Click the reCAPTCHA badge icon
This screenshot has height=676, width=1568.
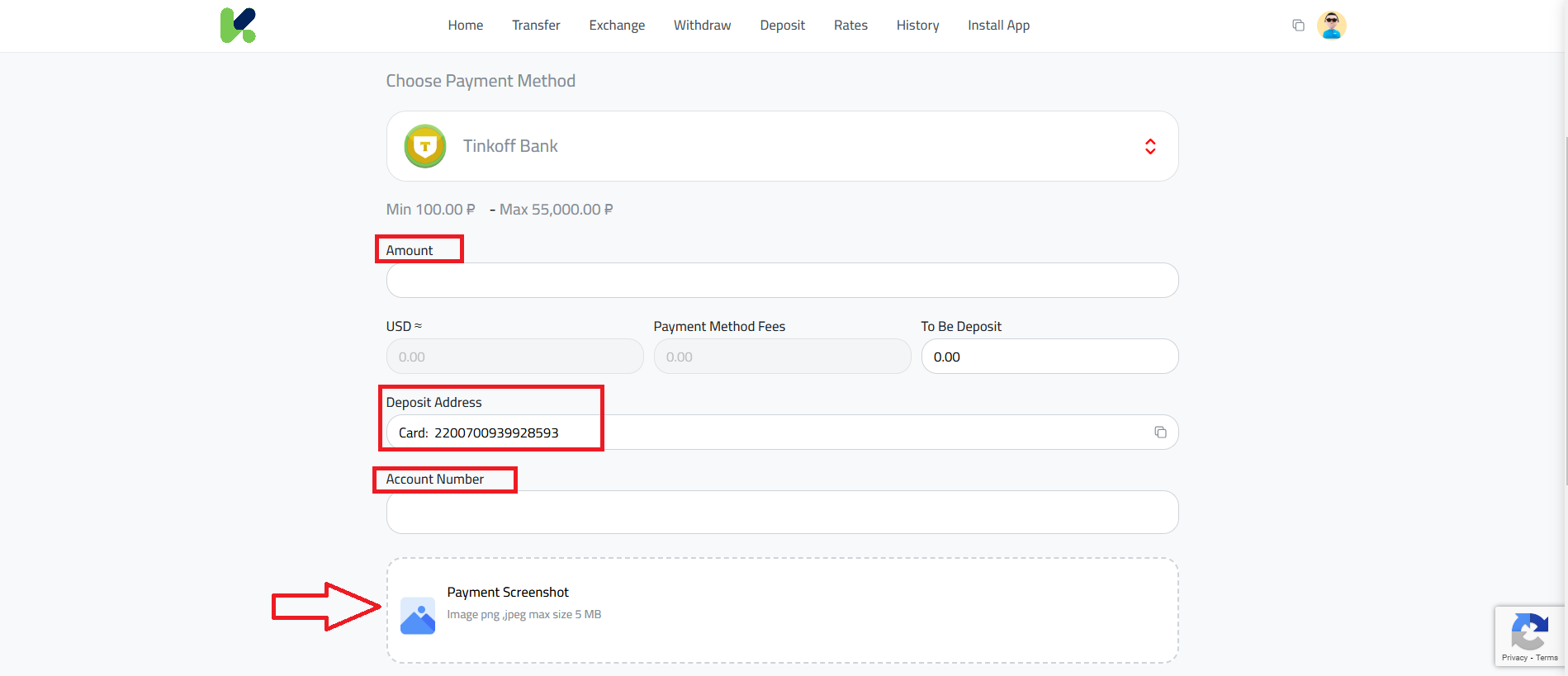point(1529,632)
